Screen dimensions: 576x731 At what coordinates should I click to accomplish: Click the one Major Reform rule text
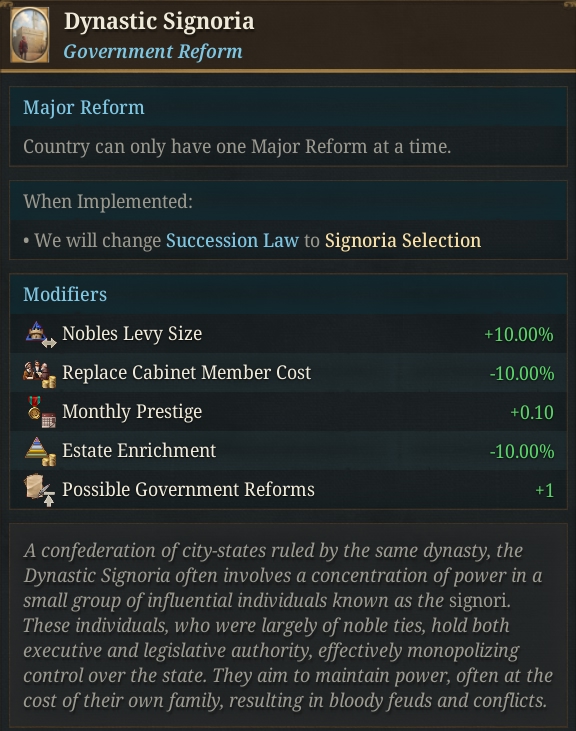pos(237,147)
